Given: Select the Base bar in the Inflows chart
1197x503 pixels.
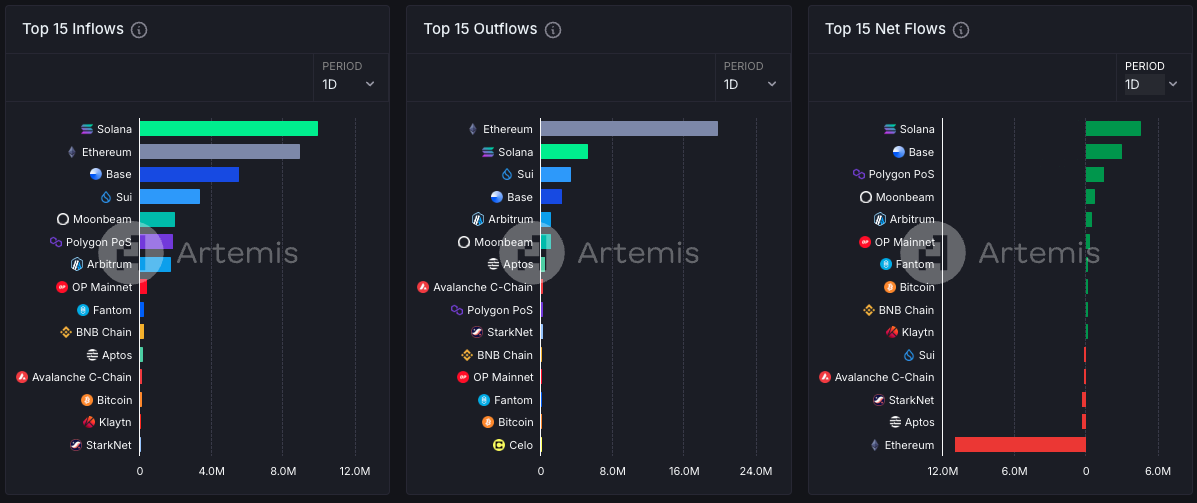Looking at the screenshot, I should (x=189, y=174).
